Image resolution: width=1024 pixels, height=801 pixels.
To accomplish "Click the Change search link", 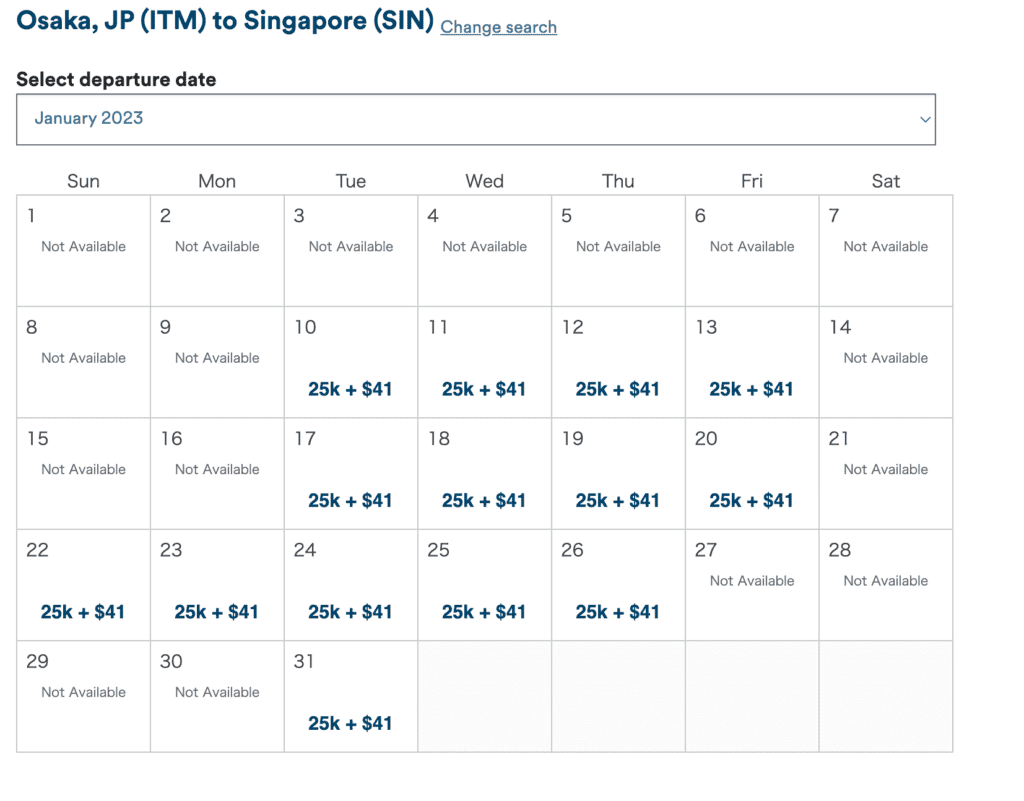I will point(498,27).
